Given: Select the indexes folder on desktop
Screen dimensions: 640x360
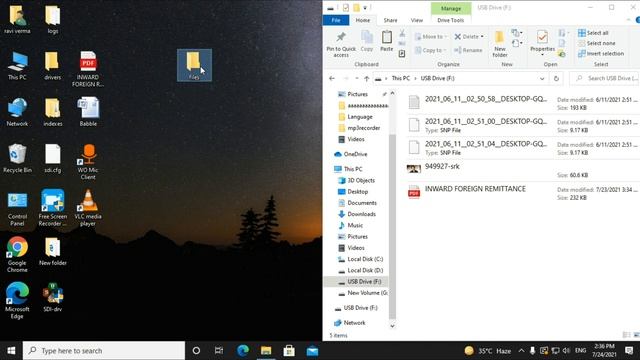Looking at the screenshot, I should [53, 112].
